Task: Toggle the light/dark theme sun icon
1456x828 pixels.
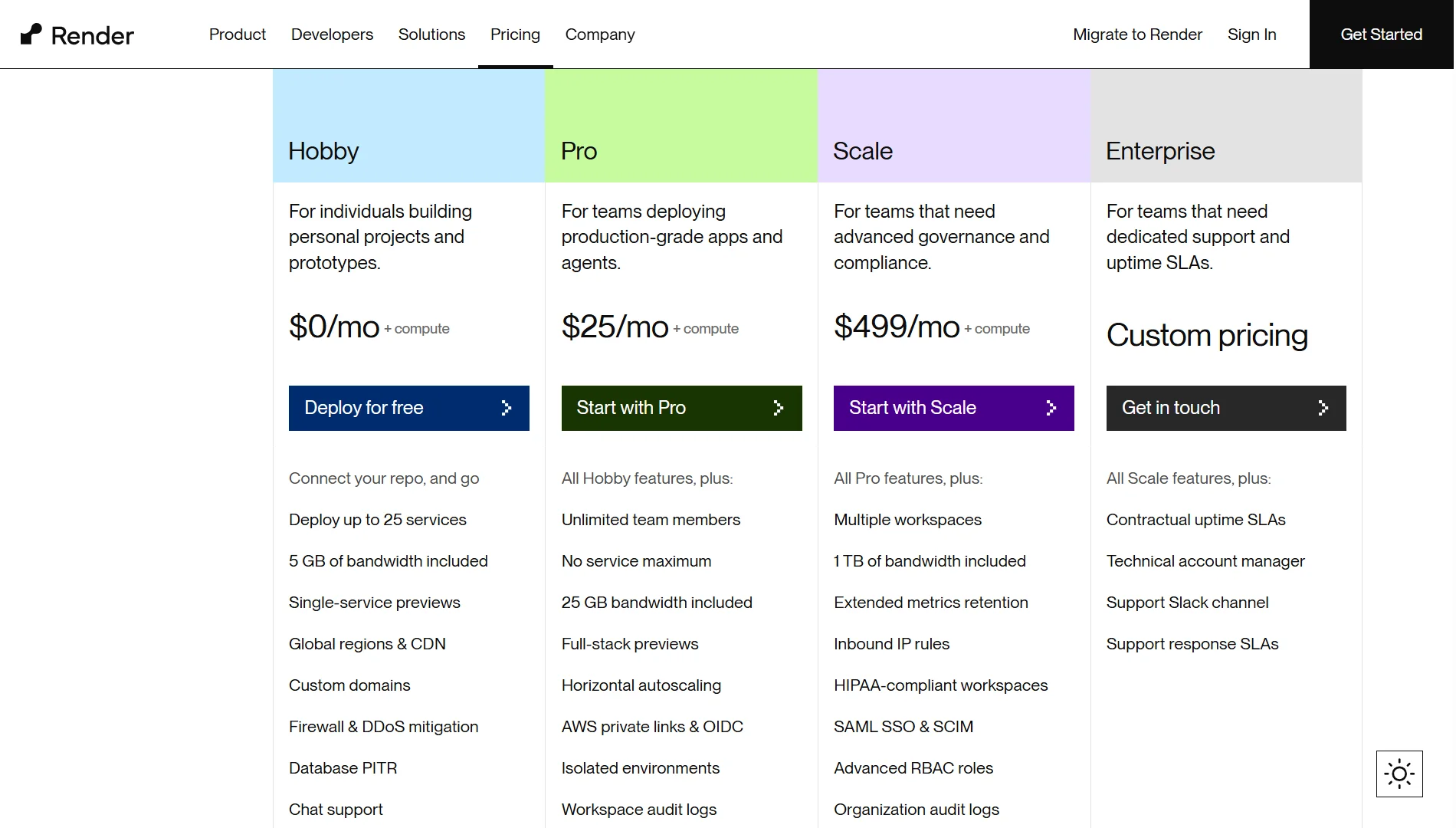Action: click(1399, 774)
